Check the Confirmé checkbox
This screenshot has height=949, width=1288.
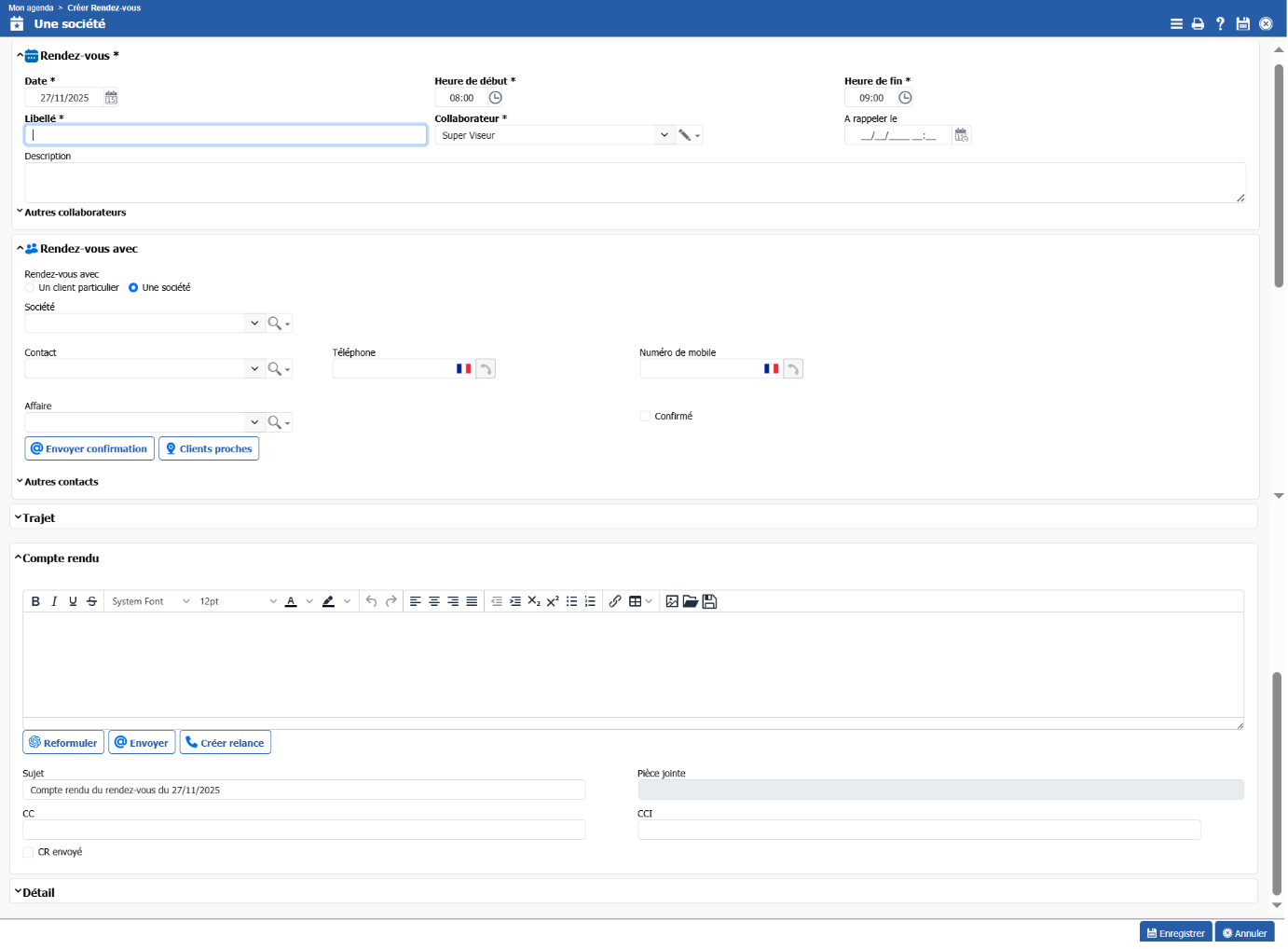[645, 417]
